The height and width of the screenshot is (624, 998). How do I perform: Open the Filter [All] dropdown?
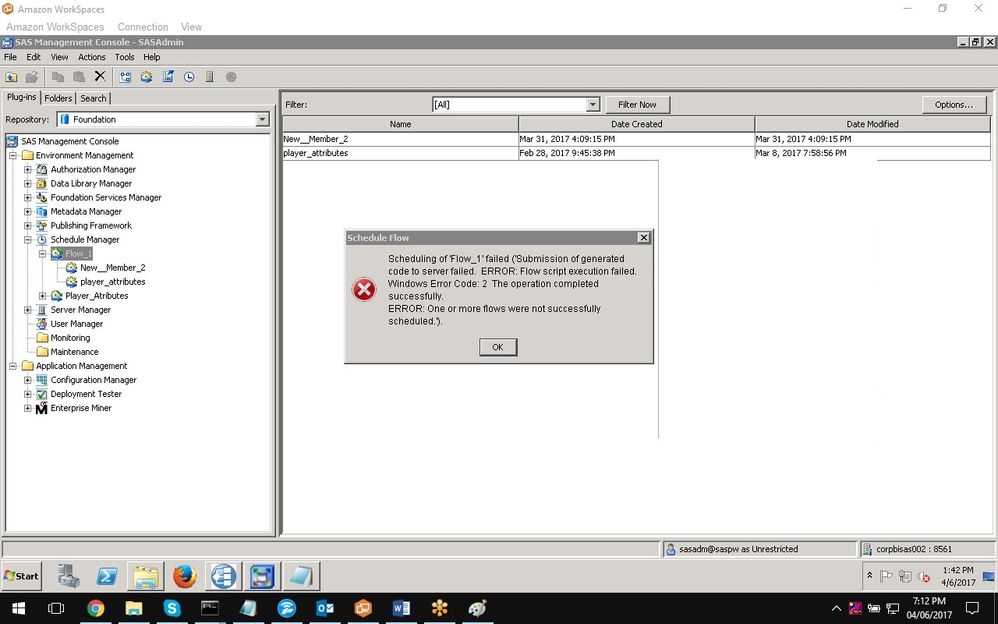point(593,104)
